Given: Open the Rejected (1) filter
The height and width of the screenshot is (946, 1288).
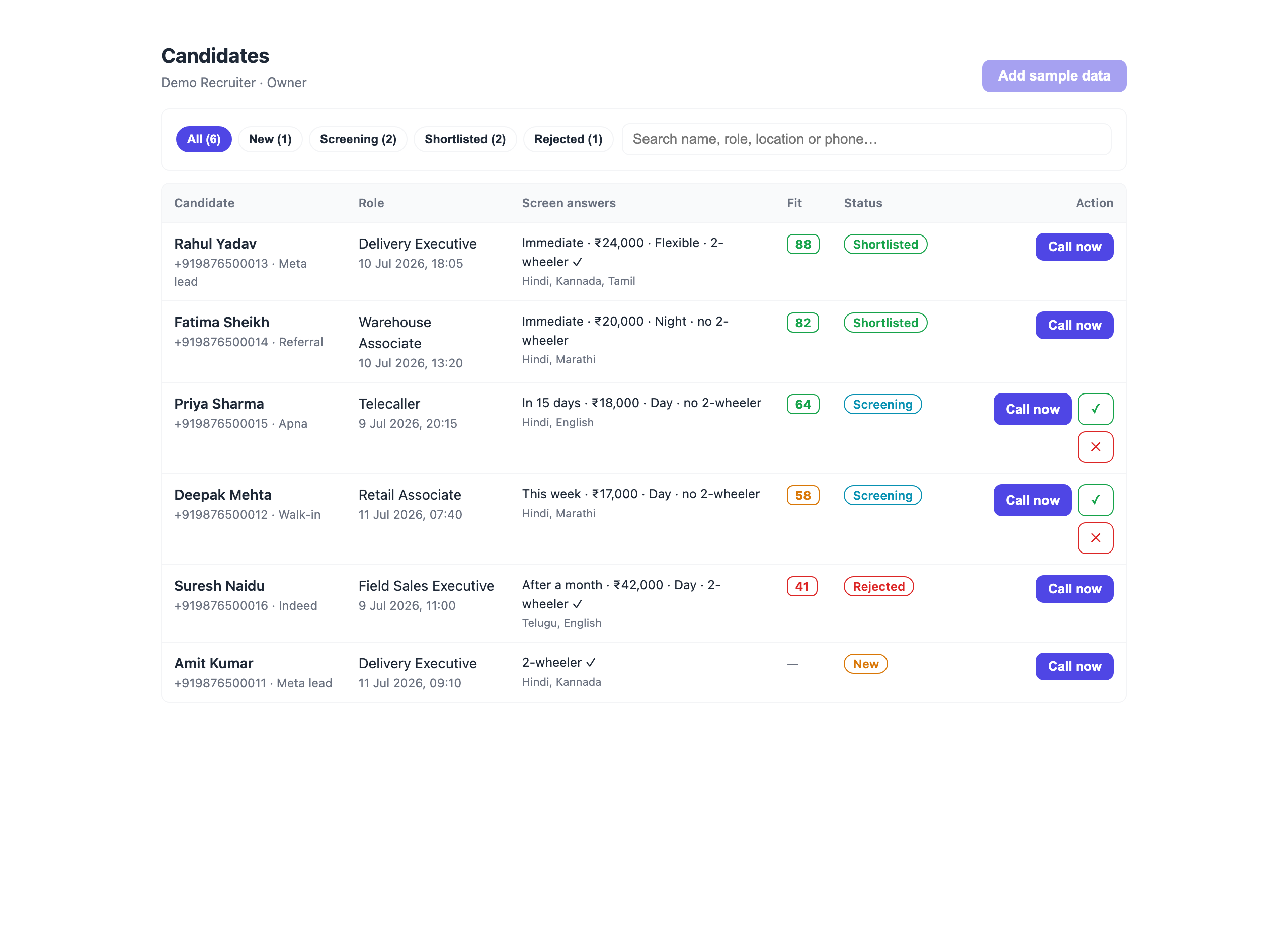Looking at the screenshot, I should pos(568,139).
